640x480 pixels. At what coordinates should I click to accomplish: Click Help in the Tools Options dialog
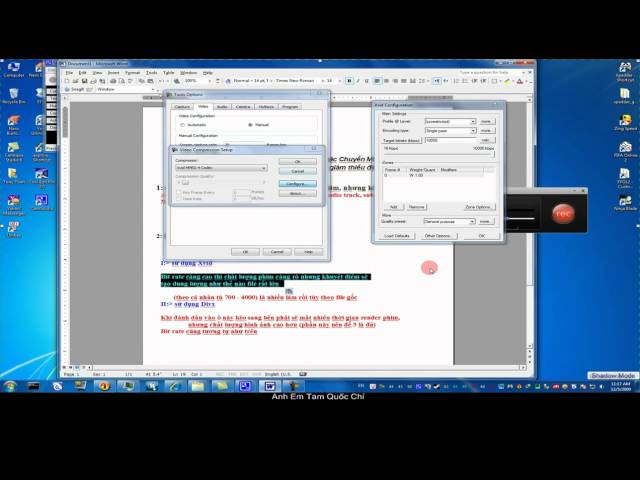click(308, 252)
